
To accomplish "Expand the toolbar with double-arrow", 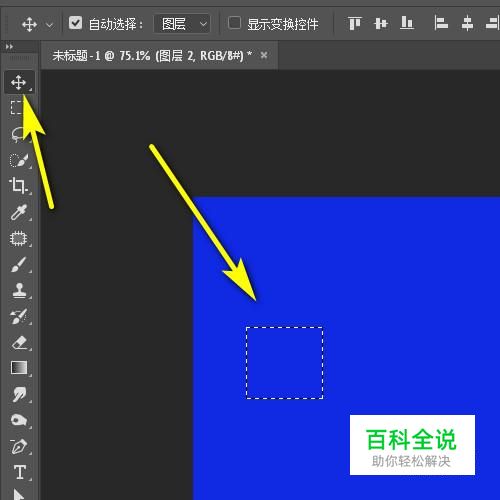I will point(9,47).
